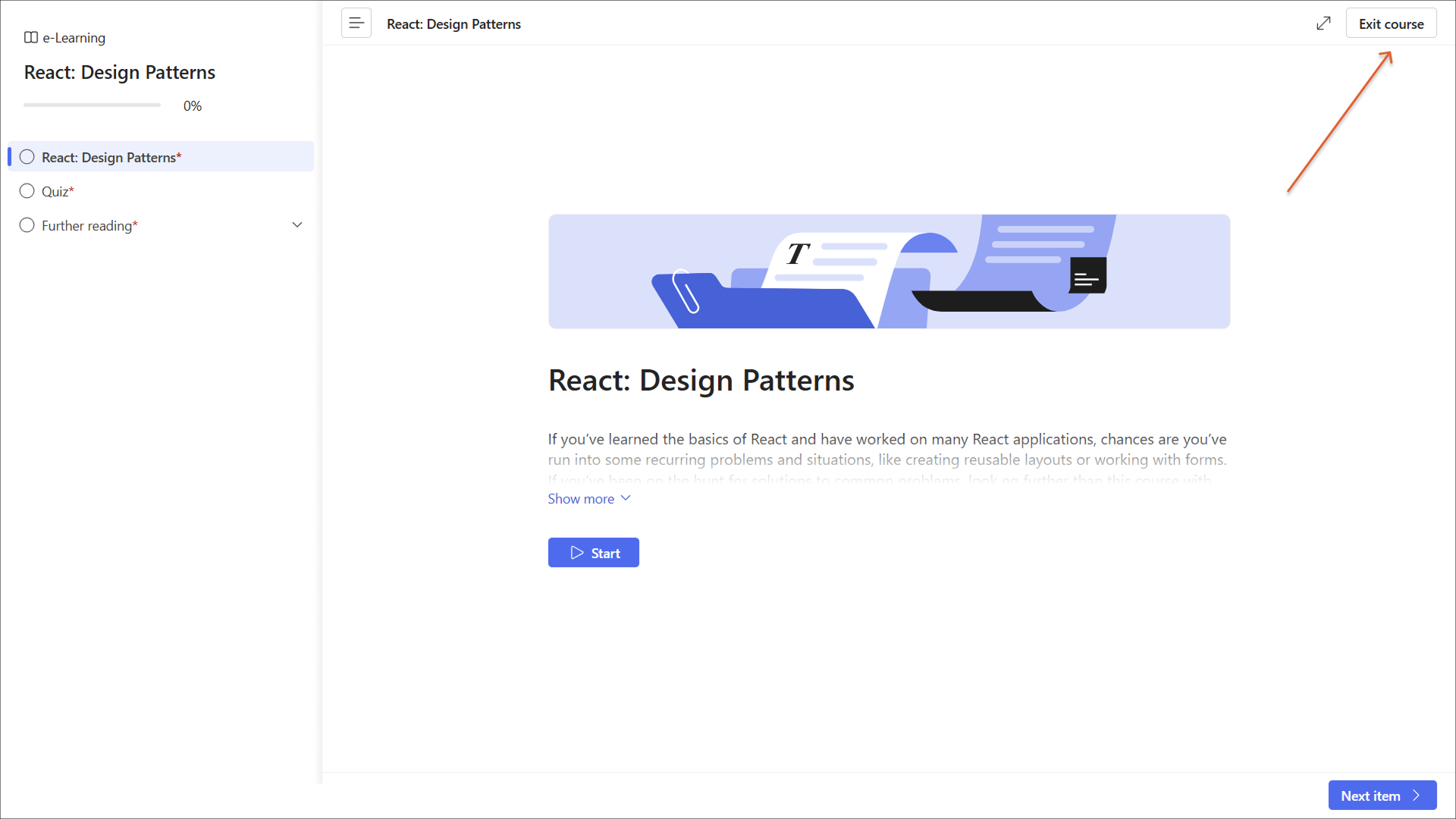This screenshot has width=1456, height=819.
Task: Click the course banner illustration
Action: [x=889, y=271]
